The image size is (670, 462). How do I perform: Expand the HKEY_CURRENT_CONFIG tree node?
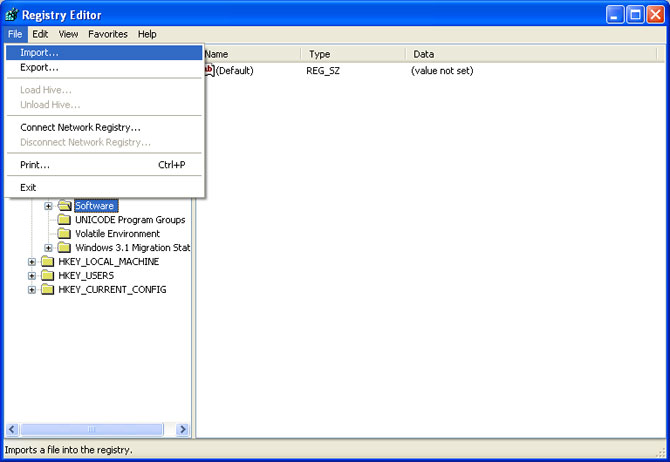coord(32,290)
